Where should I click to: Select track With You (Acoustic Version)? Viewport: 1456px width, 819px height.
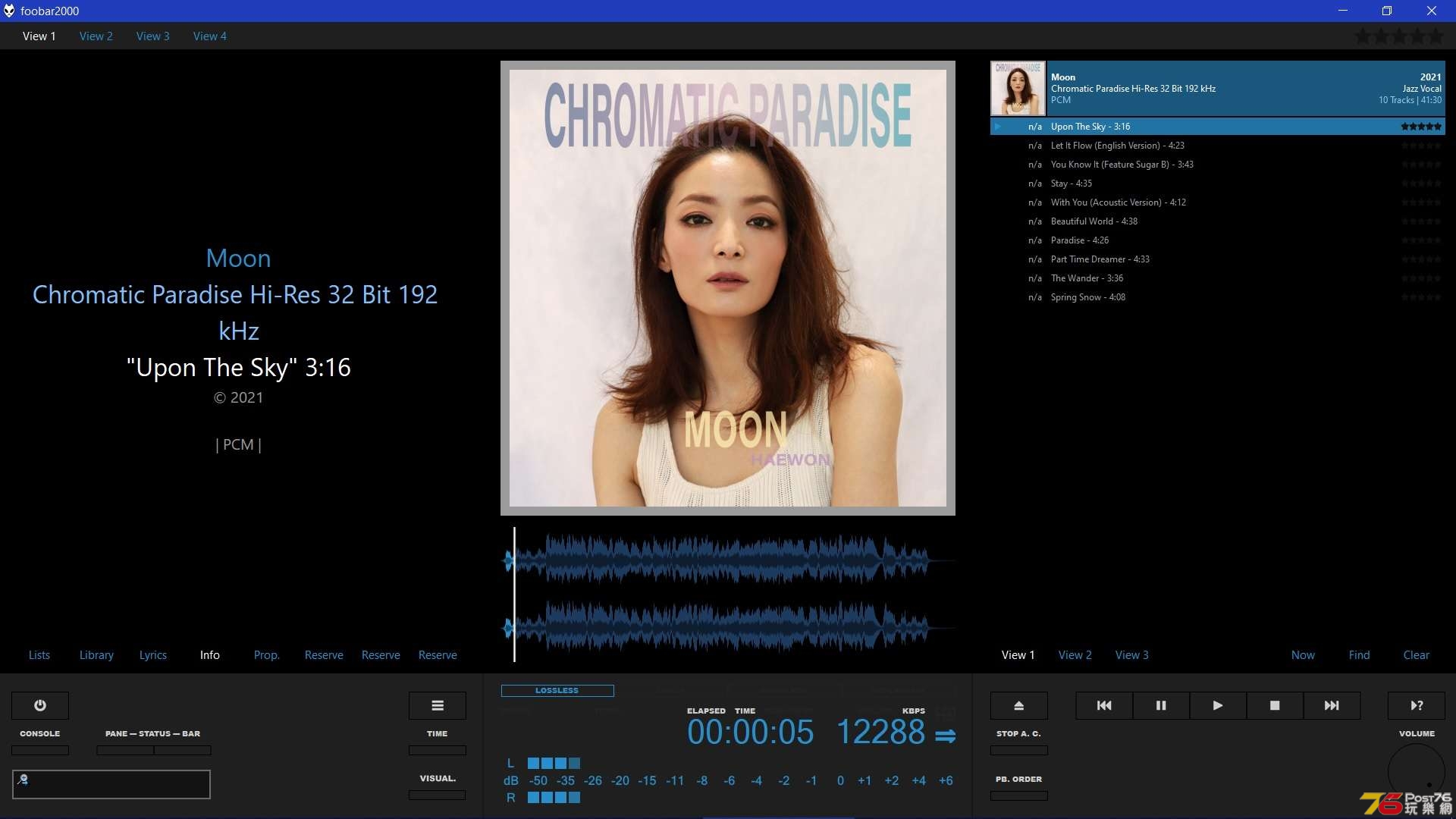click(x=1218, y=202)
